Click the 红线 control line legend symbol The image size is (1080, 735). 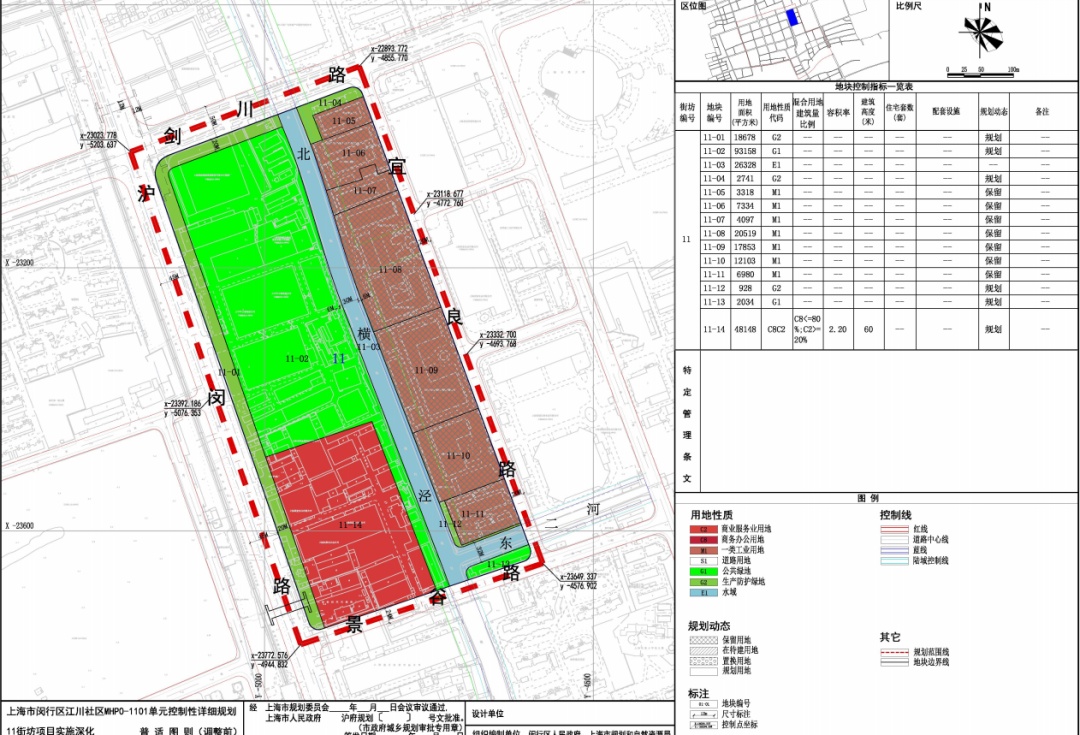coord(895,528)
